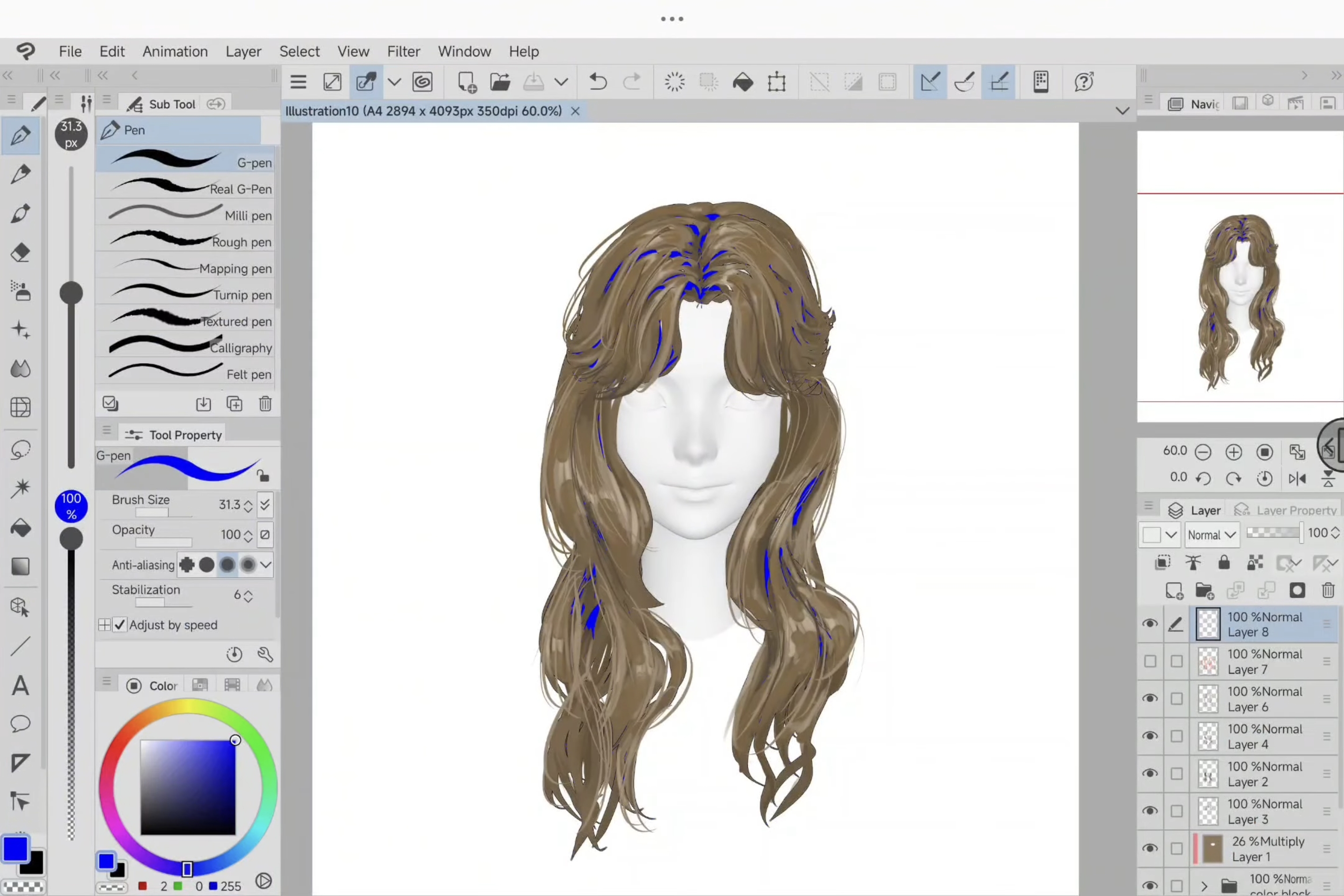
Task: Hide Layer 6 with its eye icon
Action: (1150, 698)
